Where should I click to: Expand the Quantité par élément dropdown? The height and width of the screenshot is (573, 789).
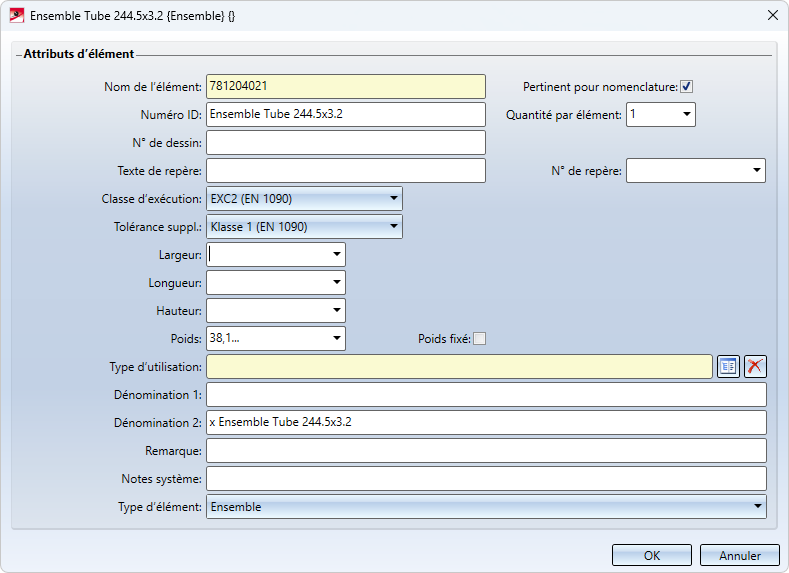[x=687, y=115]
